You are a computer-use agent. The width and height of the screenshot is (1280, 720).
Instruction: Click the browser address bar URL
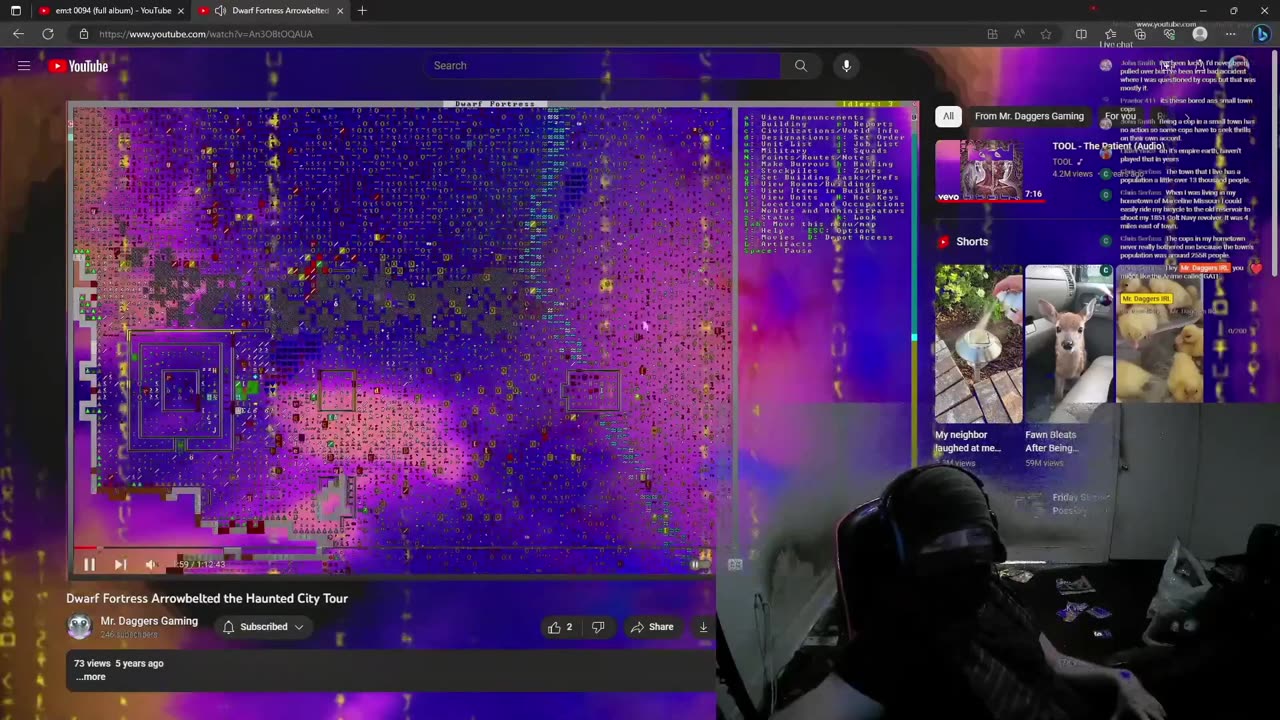click(x=206, y=34)
